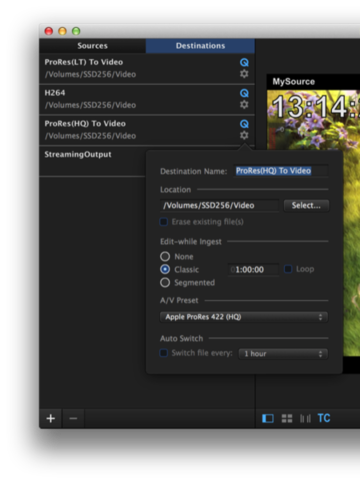Switch to grid multiview layout icon
Screen dimensions: 360x480
tap(287, 418)
